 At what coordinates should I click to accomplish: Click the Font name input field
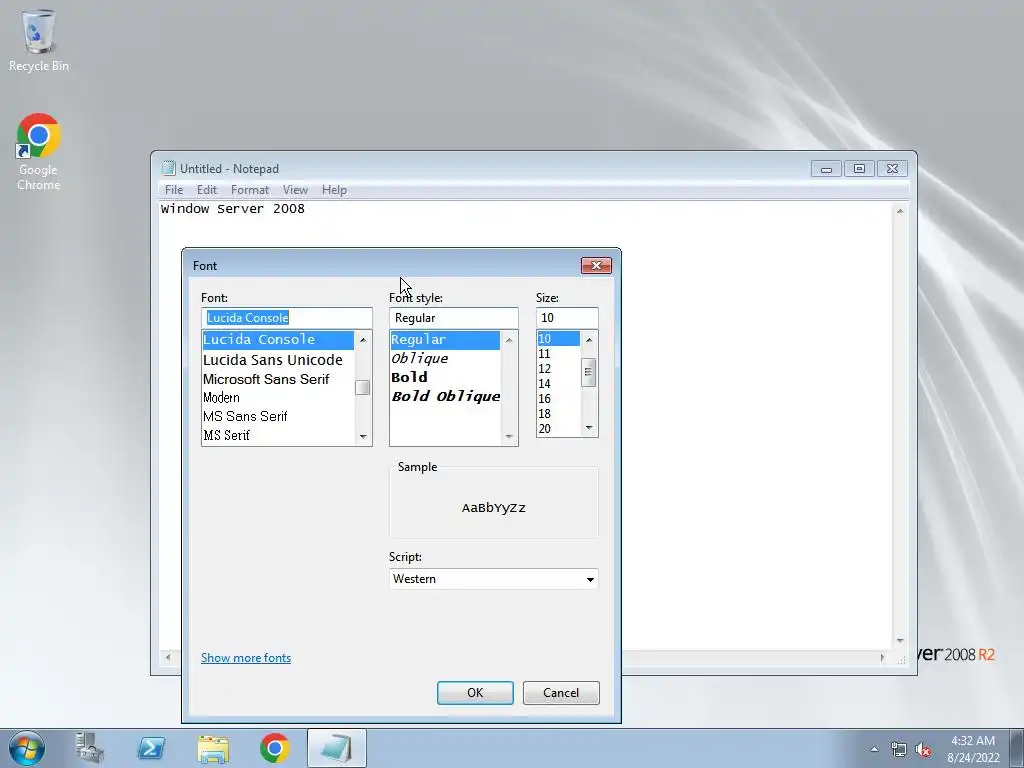coord(287,318)
